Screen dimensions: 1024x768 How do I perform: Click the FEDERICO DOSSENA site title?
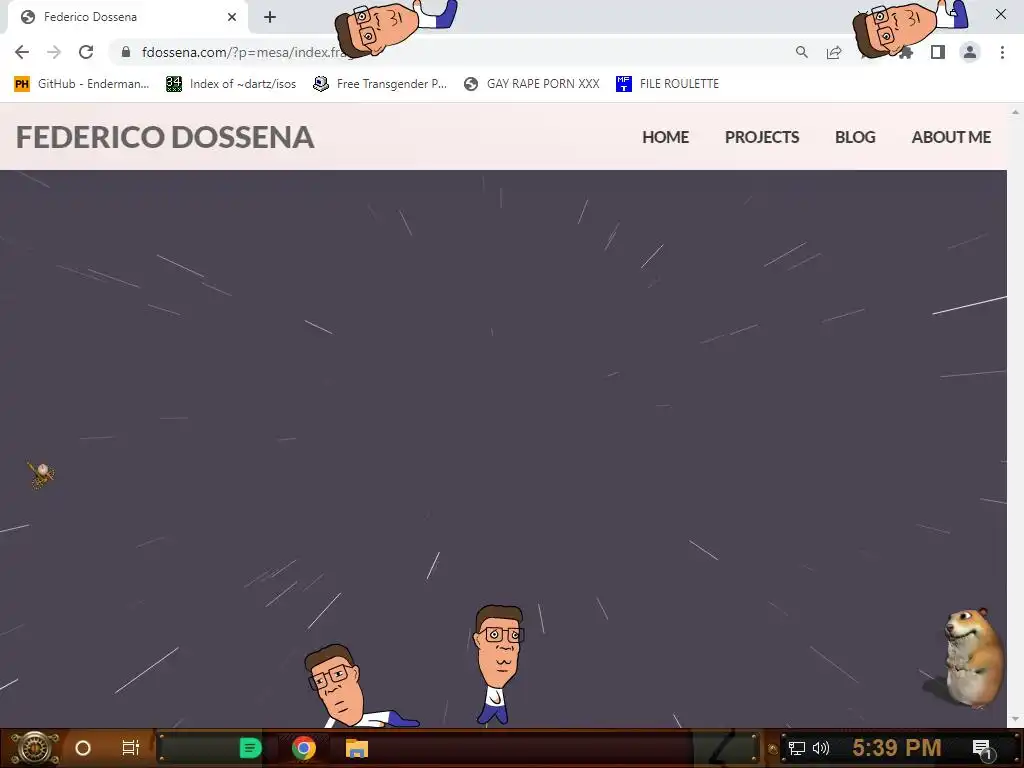pyautogui.click(x=165, y=137)
